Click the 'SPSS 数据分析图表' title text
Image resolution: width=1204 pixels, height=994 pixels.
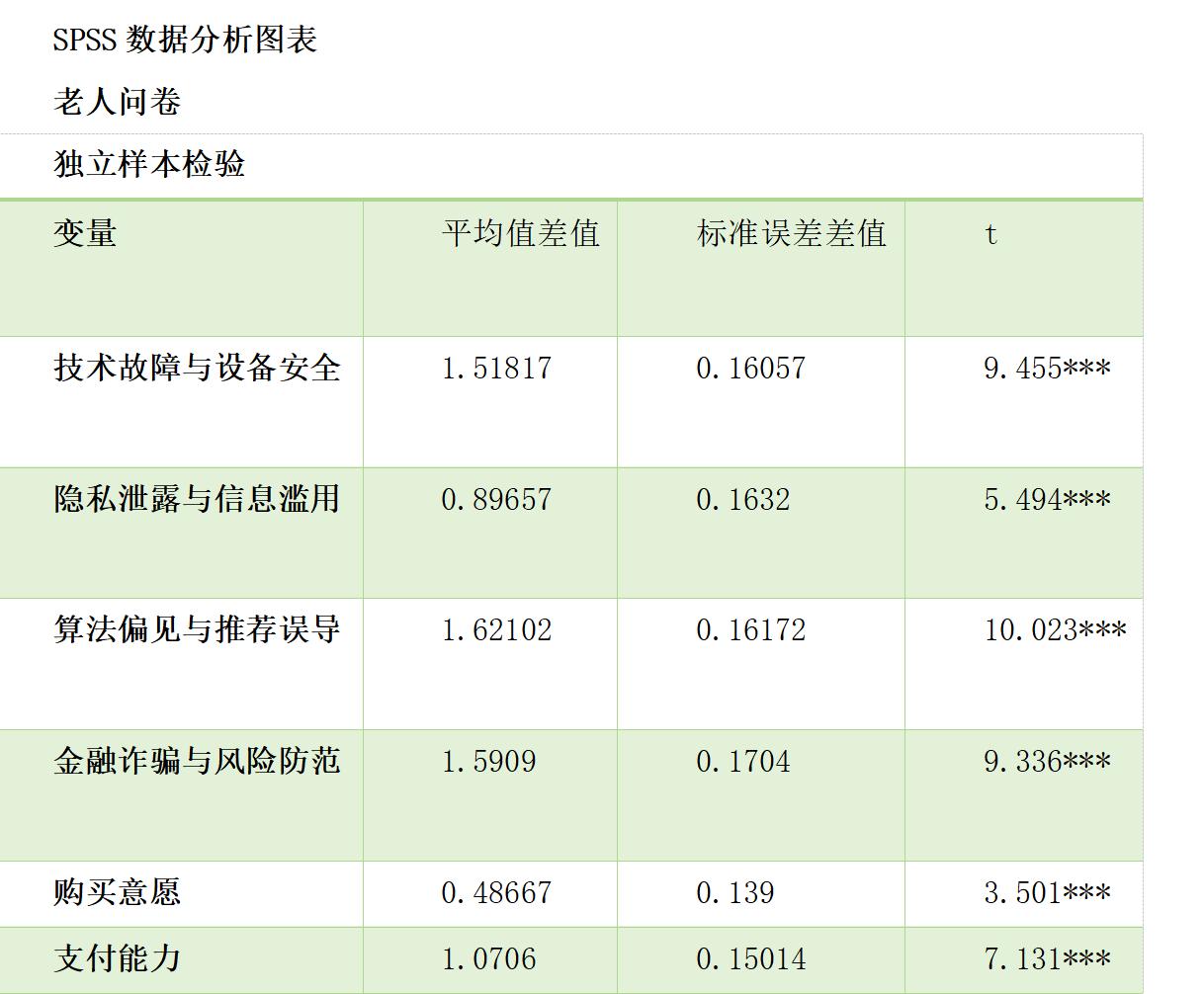pyautogui.click(x=185, y=41)
